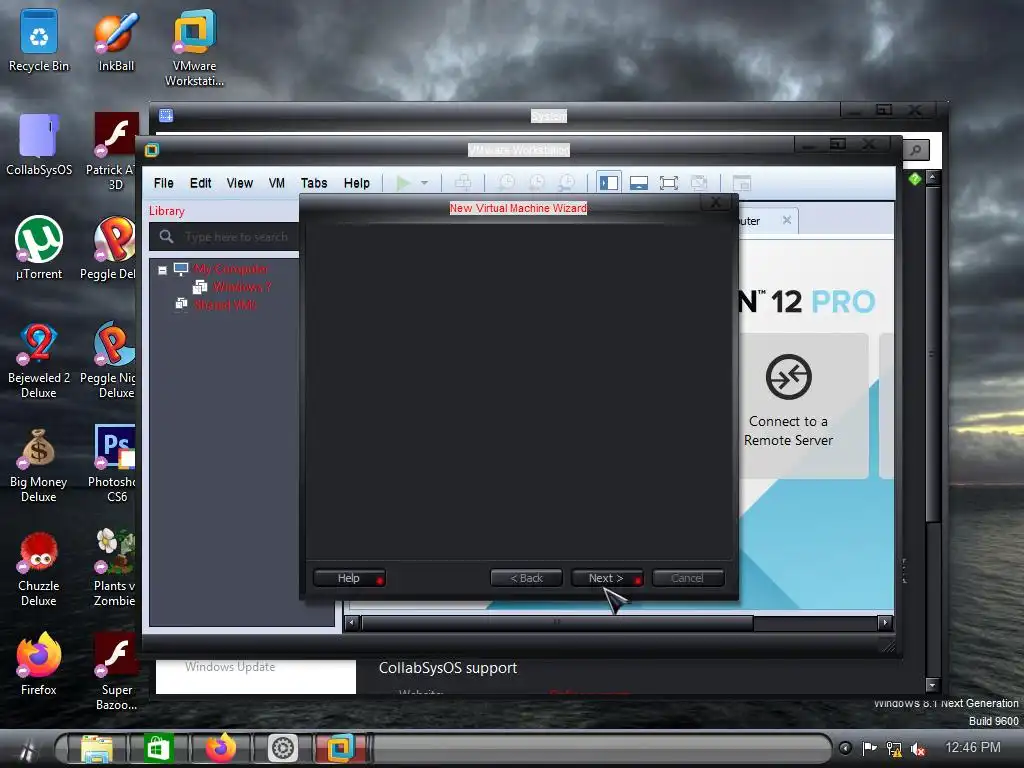The height and width of the screenshot is (768, 1024).
Task: Open the VM menu
Action: [277, 184]
